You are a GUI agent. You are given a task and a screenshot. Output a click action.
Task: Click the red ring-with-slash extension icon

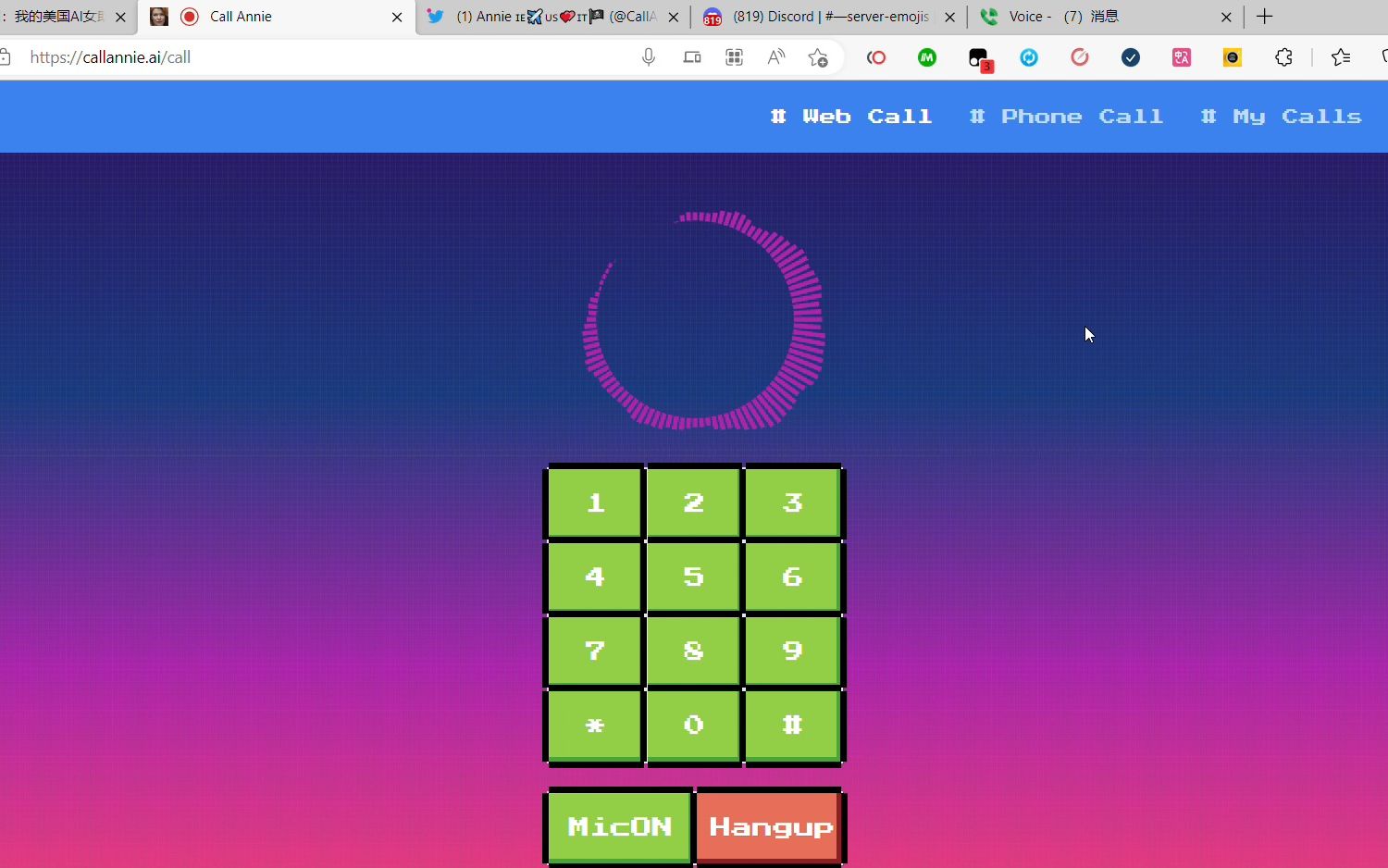1080,57
